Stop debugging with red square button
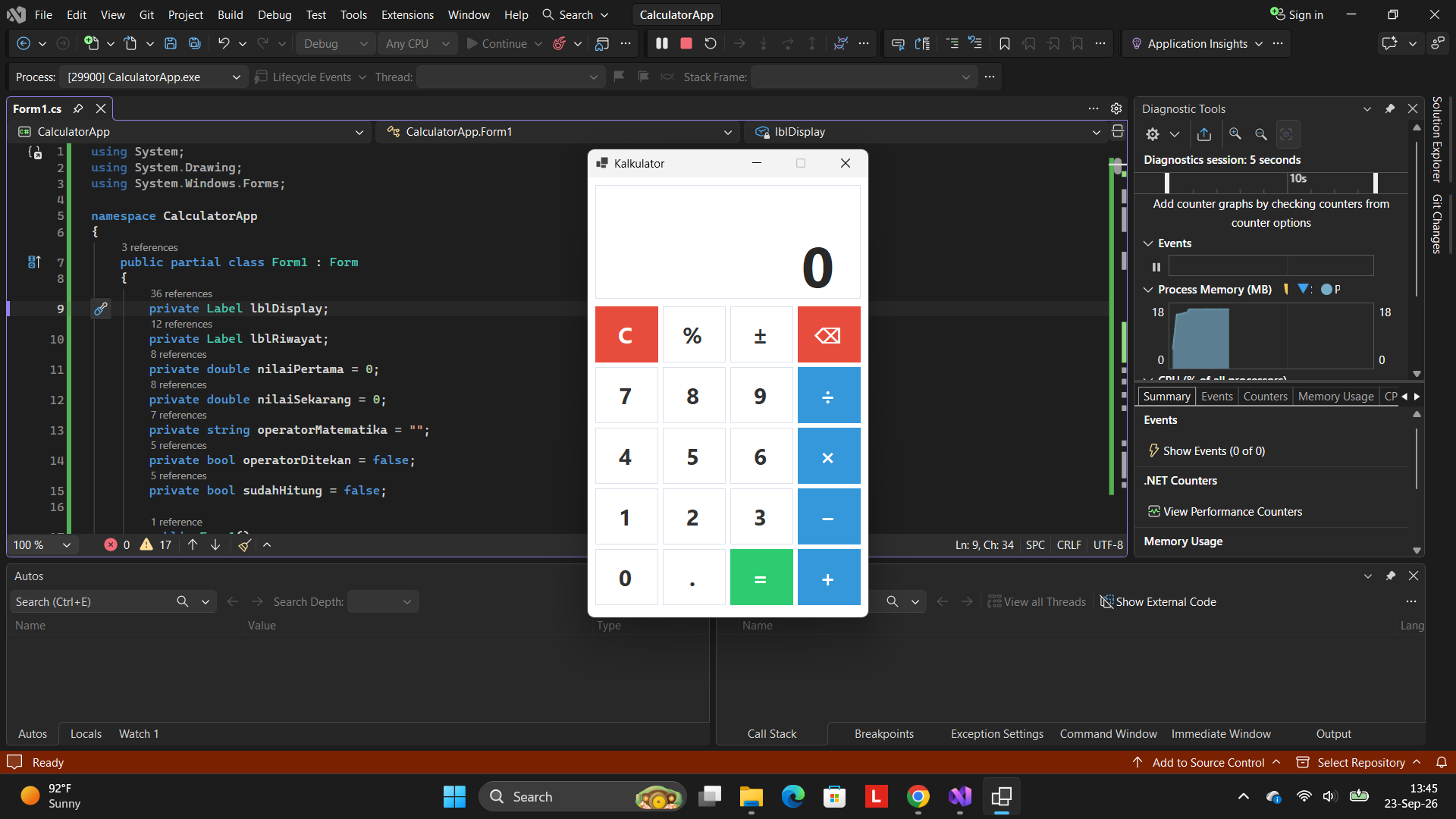This screenshot has width=1456, height=819. [686, 44]
